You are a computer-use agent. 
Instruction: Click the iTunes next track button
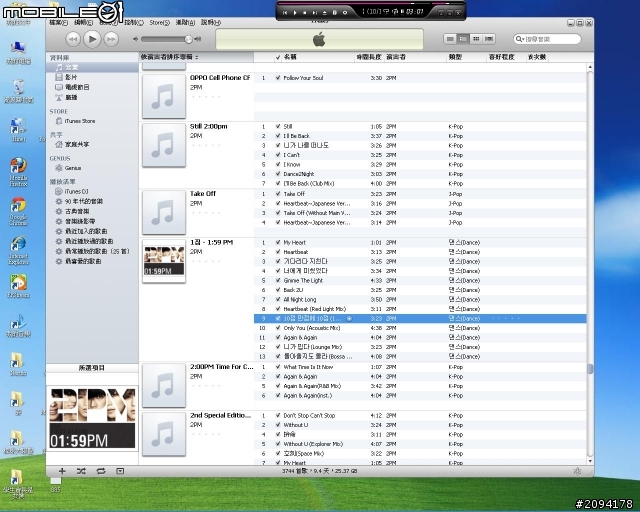(111, 39)
